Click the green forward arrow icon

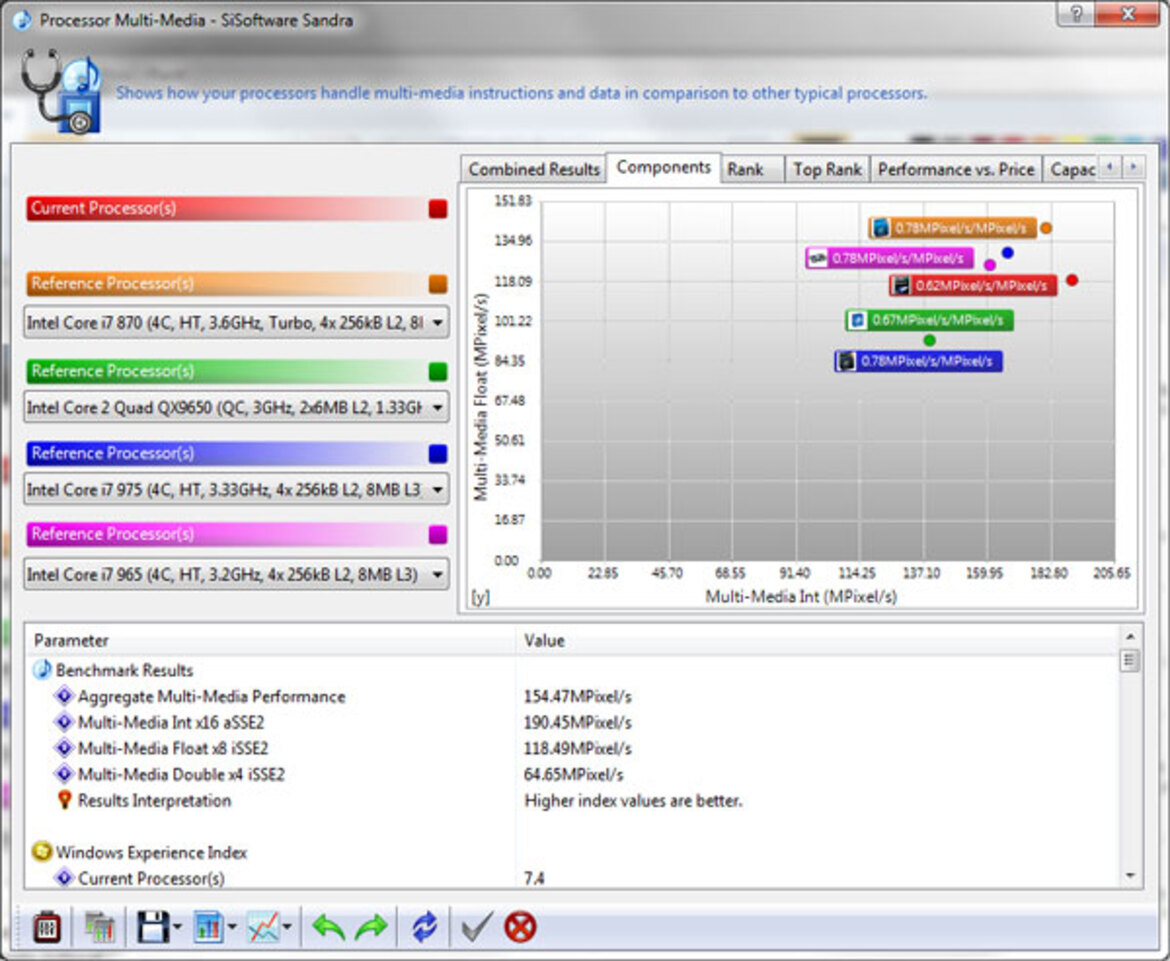[371, 927]
